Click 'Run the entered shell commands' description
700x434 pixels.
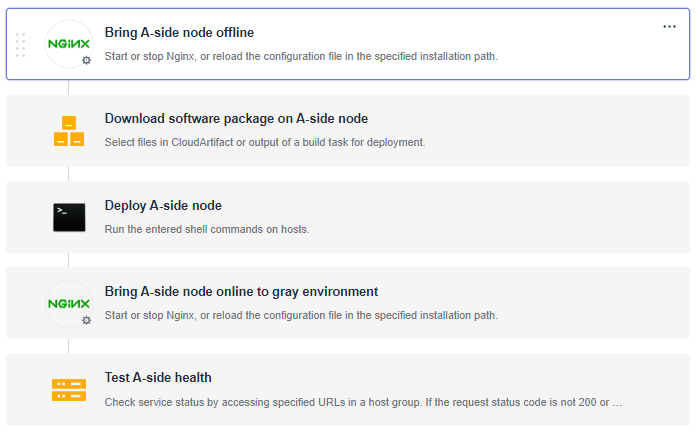[207, 229]
